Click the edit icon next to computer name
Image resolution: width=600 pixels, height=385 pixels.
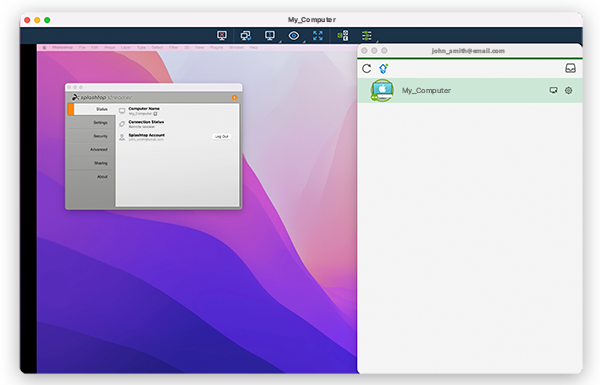pos(155,114)
